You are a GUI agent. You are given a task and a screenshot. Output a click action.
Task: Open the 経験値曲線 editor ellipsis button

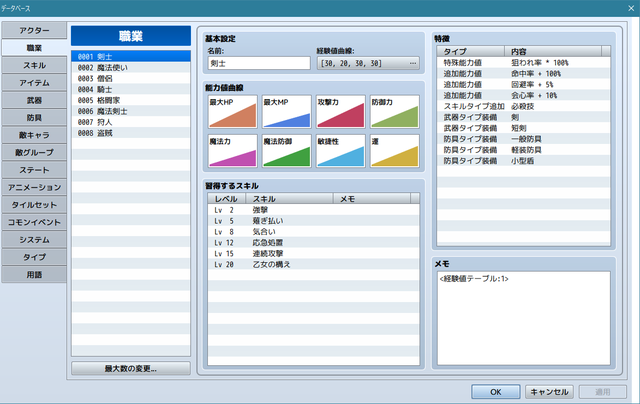click(413, 63)
